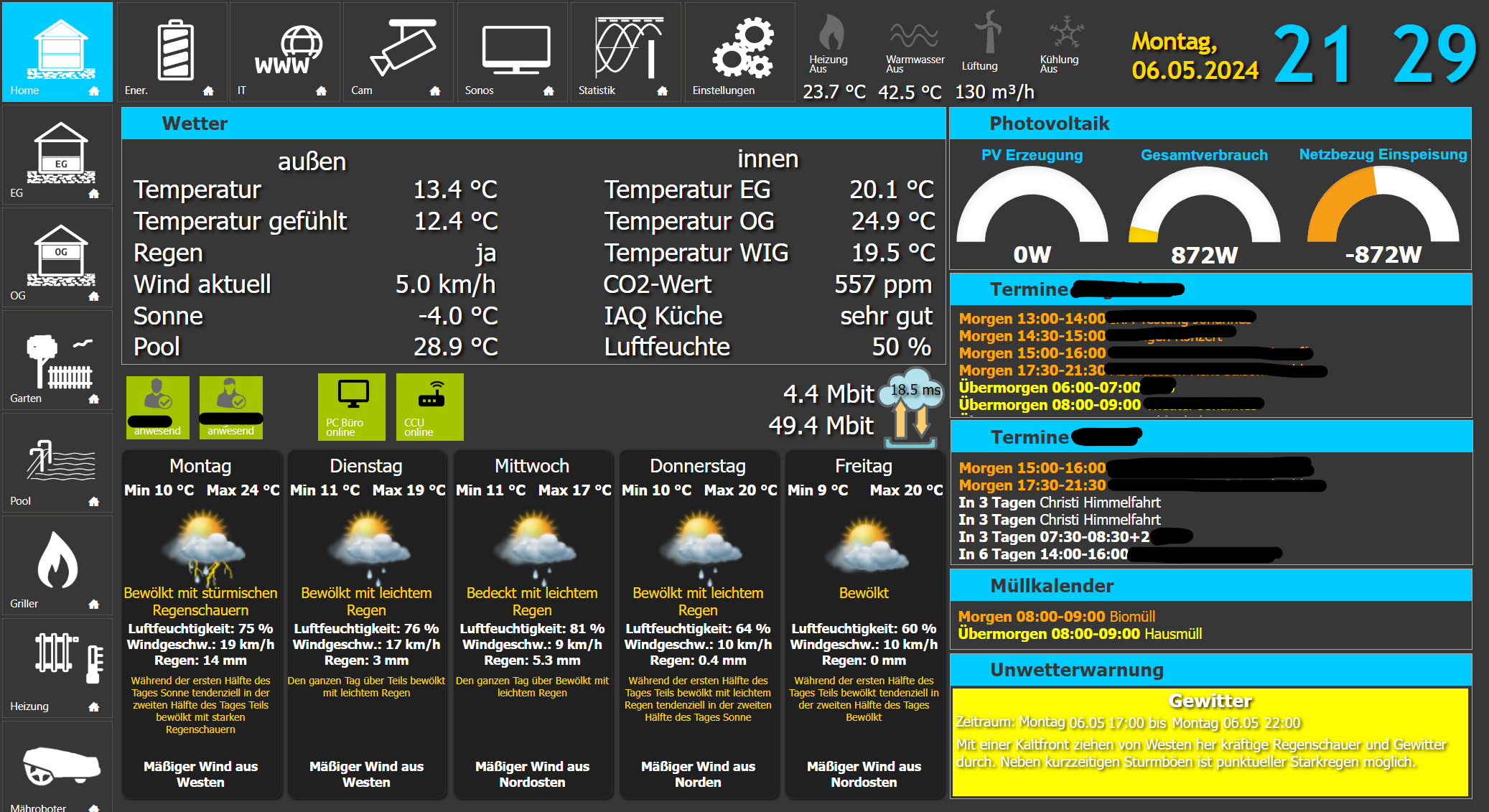Open Einstellungen gears tile
Image resolution: width=1489 pixels, height=812 pixels.
[739, 52]
